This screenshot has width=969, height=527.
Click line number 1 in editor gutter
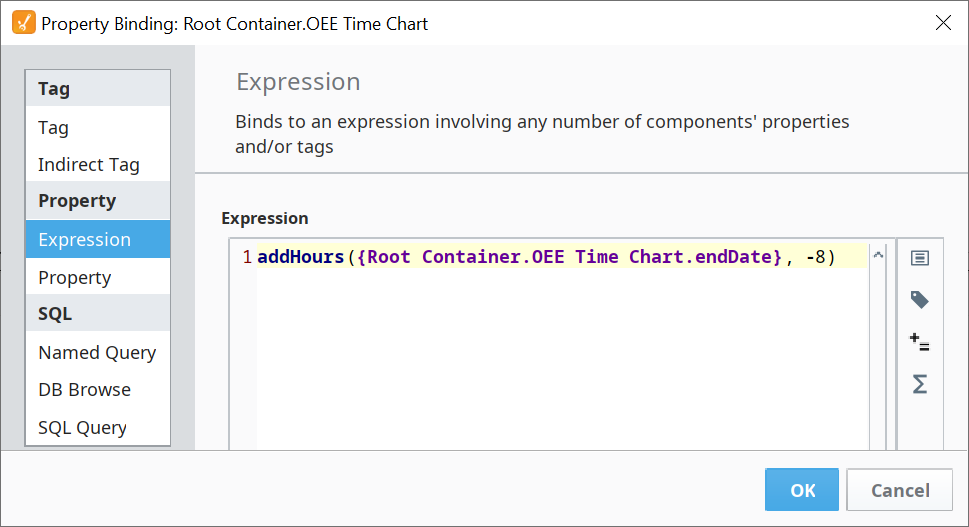tap(246, 257)
